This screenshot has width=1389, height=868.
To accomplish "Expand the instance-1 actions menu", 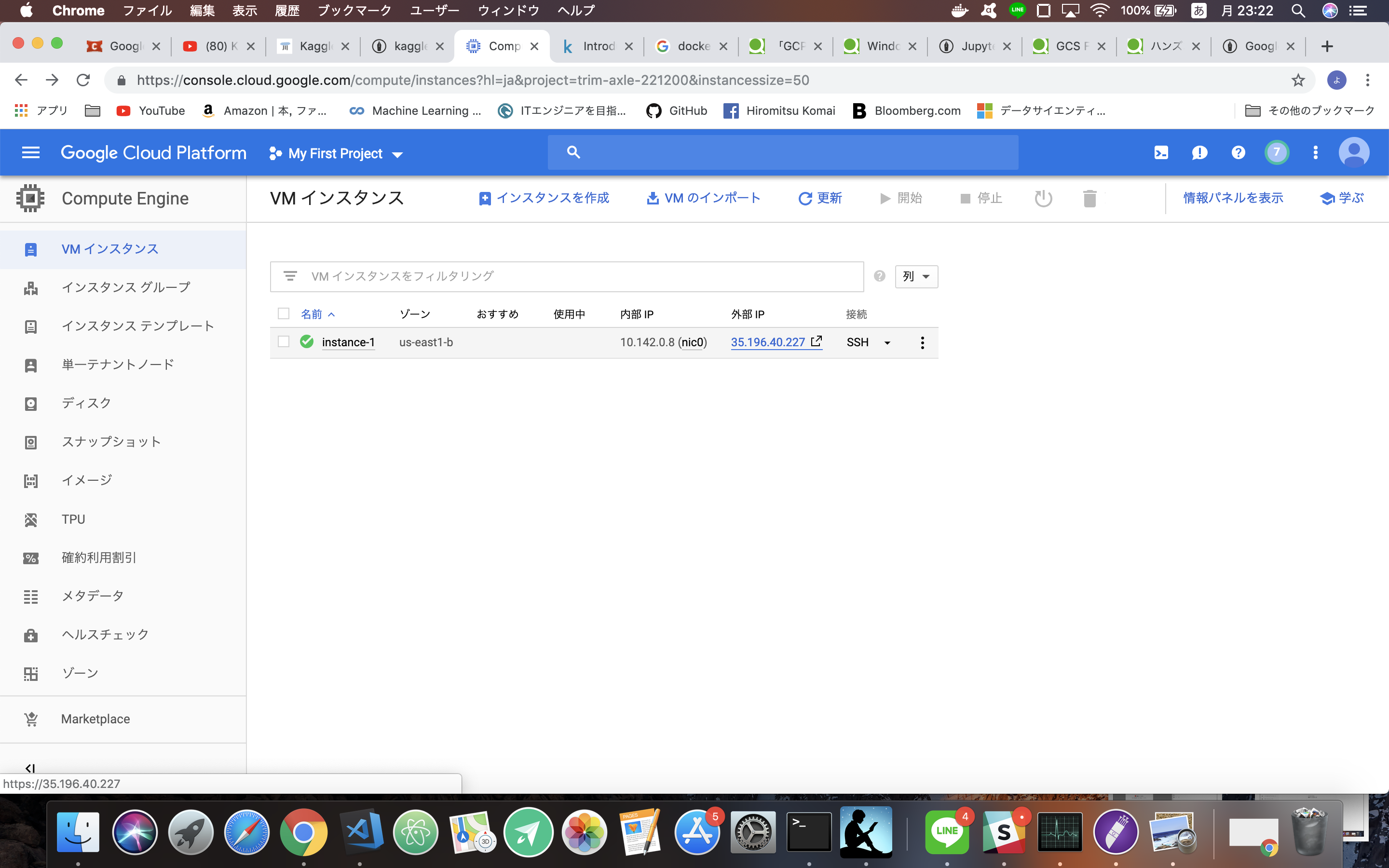I will tap(922, 342).
